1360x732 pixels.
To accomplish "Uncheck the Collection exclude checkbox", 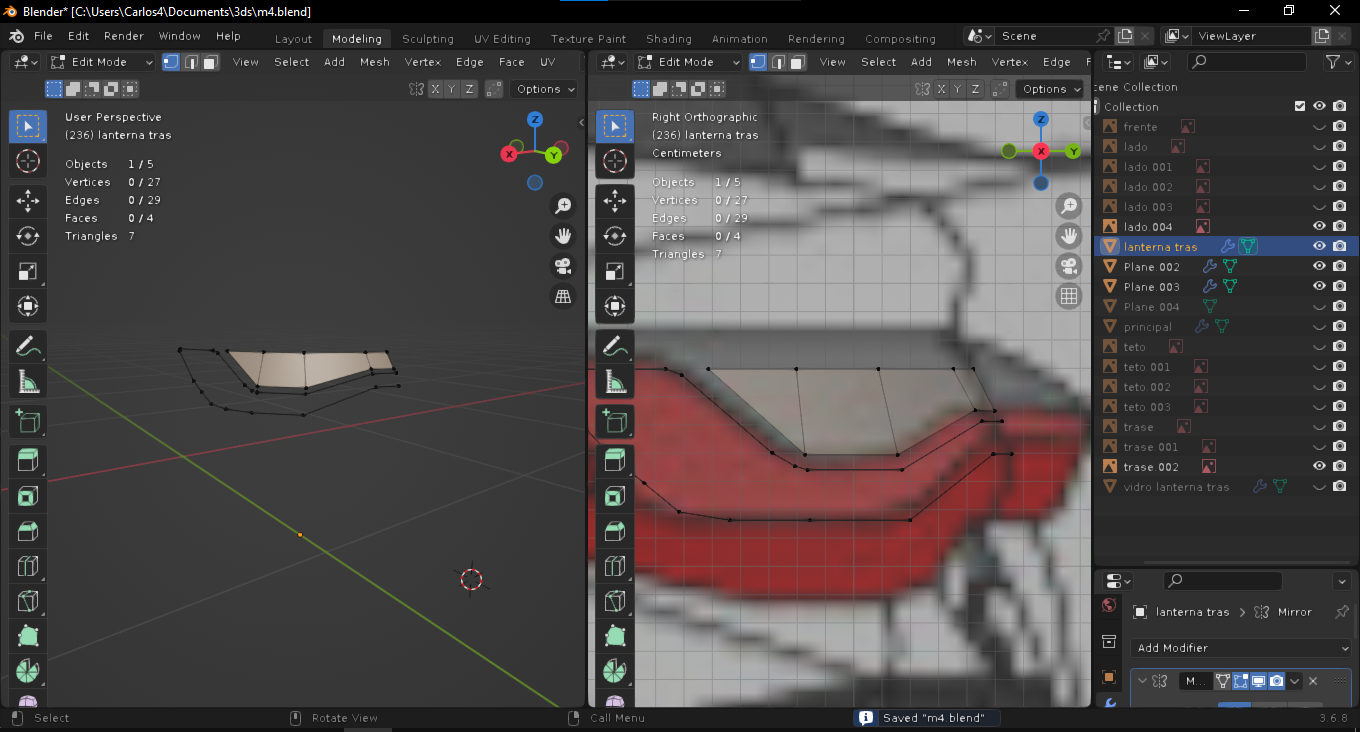I will click(x=1300, y=106).
